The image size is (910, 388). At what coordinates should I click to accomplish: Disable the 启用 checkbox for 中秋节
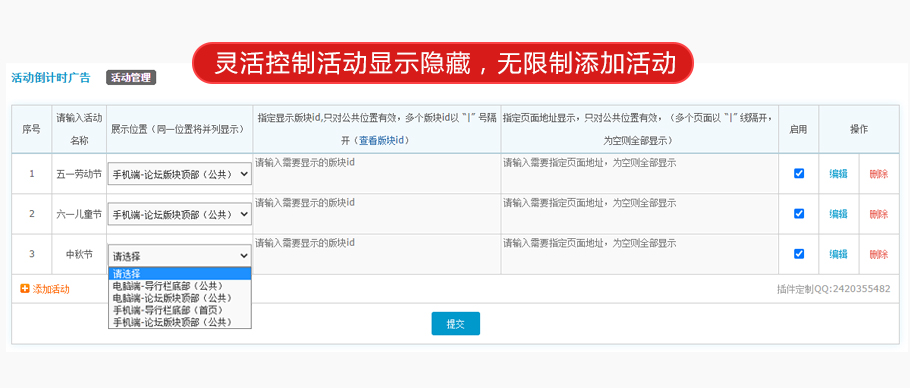(799, 253)
